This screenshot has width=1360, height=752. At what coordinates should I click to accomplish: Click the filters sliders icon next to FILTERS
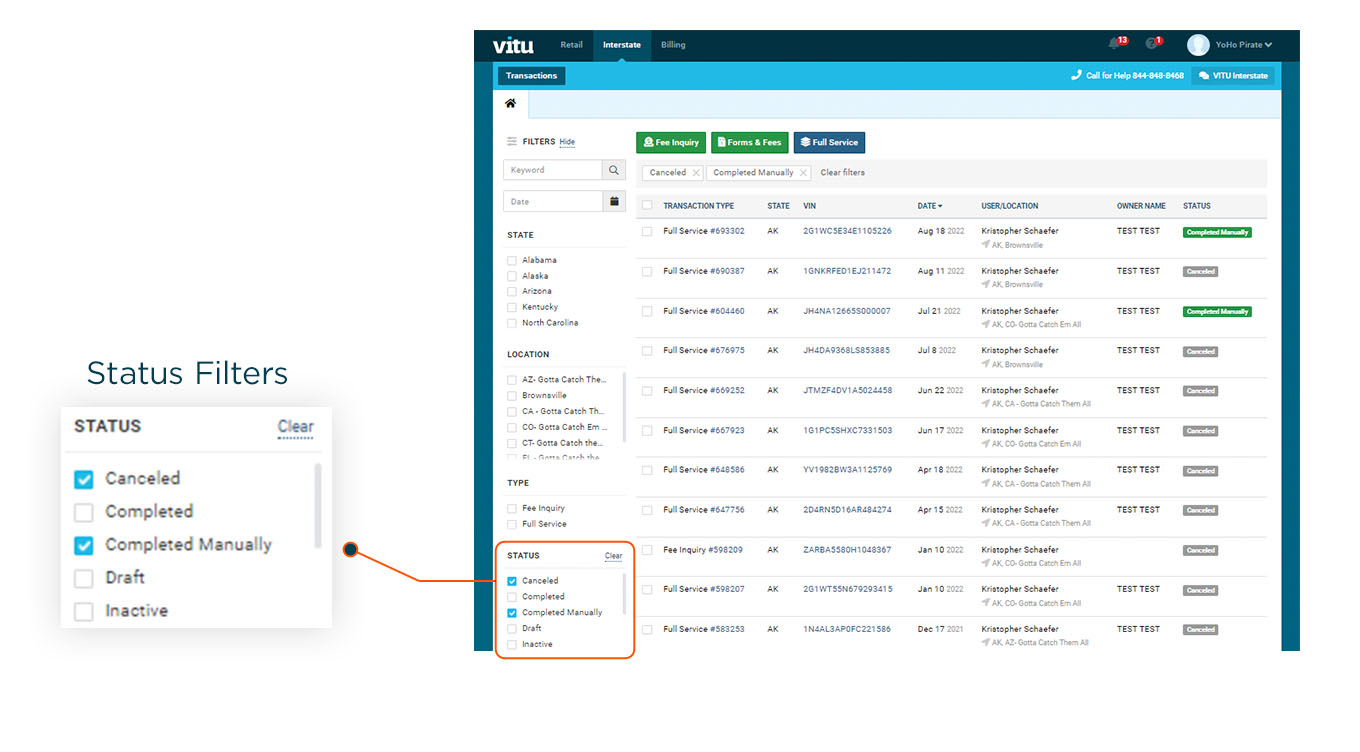[512, 142]
